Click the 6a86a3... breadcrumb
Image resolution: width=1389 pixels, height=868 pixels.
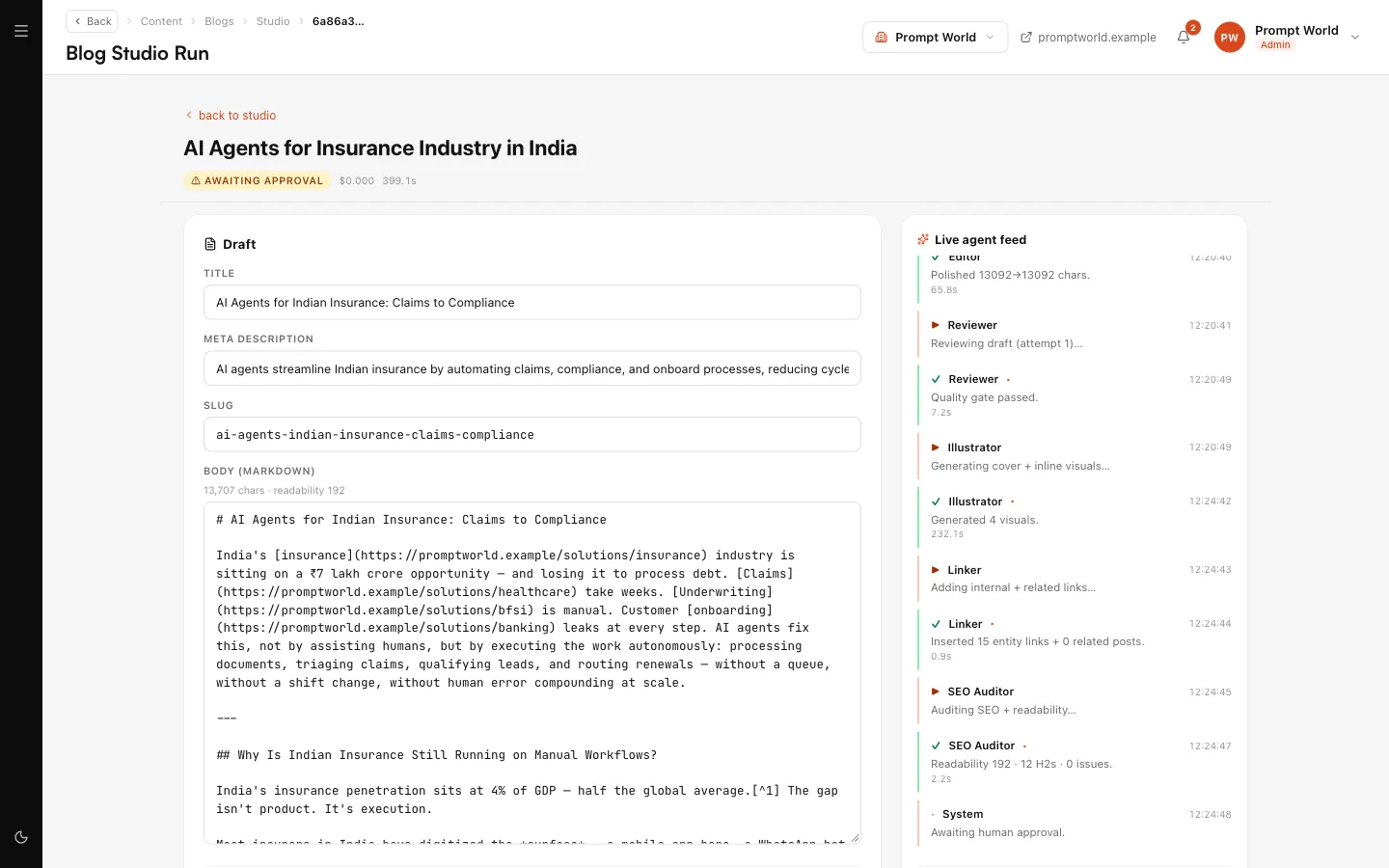(339, 21)
